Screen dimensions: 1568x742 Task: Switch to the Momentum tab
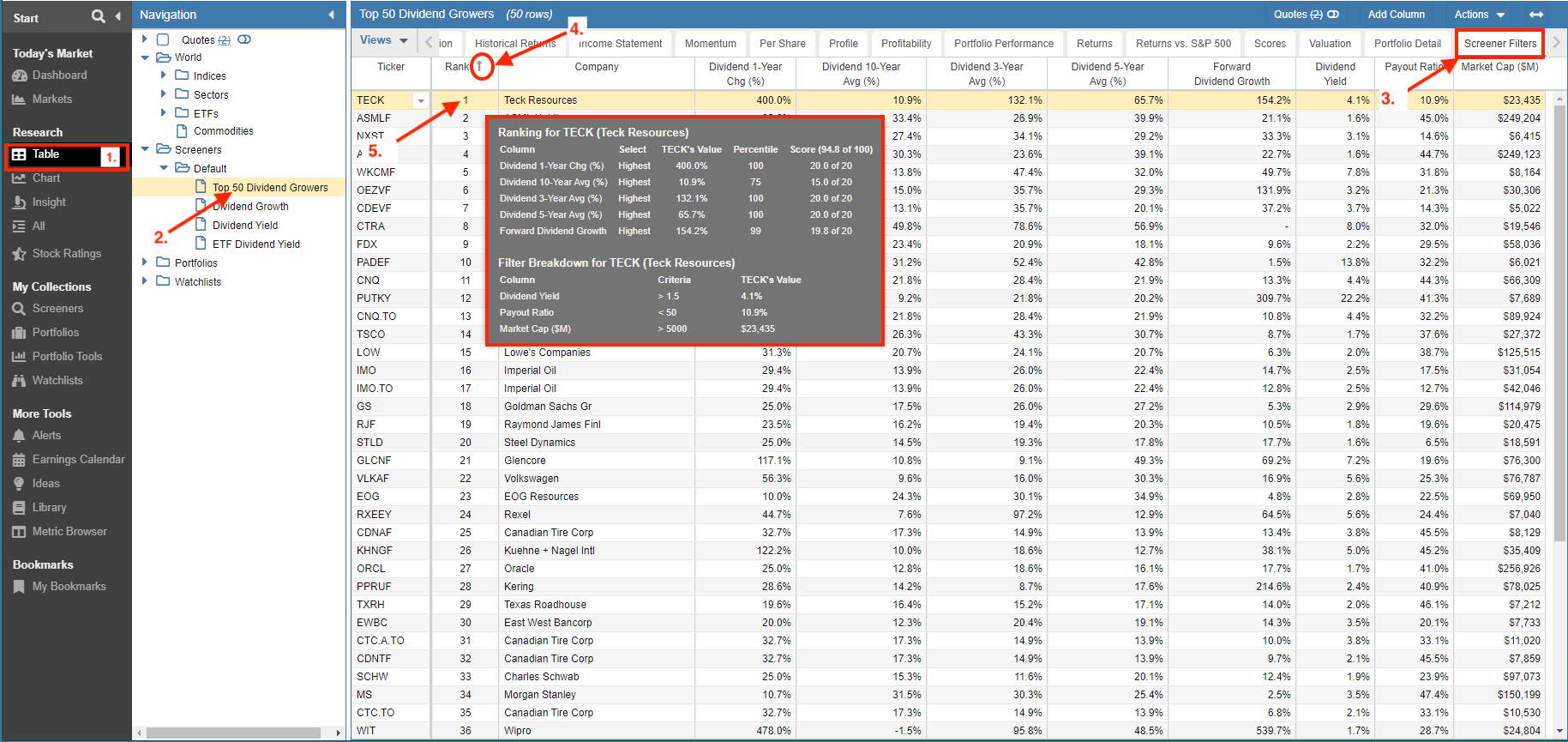tap(711, 44)
